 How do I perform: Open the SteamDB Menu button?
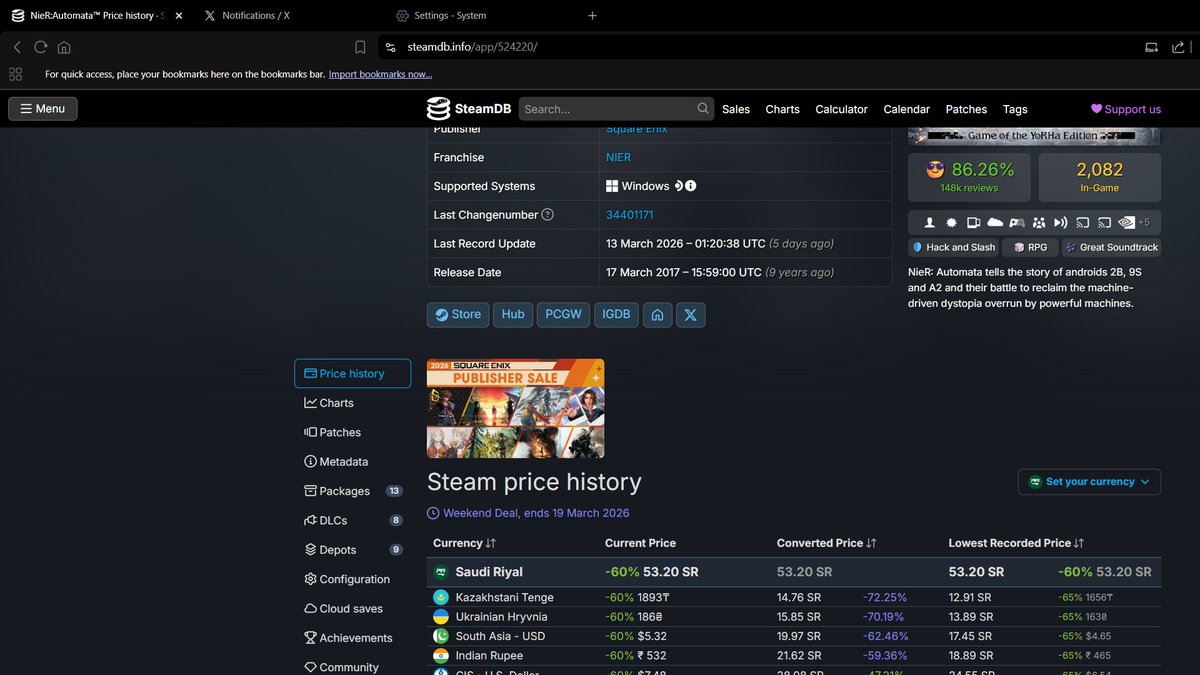43,109
